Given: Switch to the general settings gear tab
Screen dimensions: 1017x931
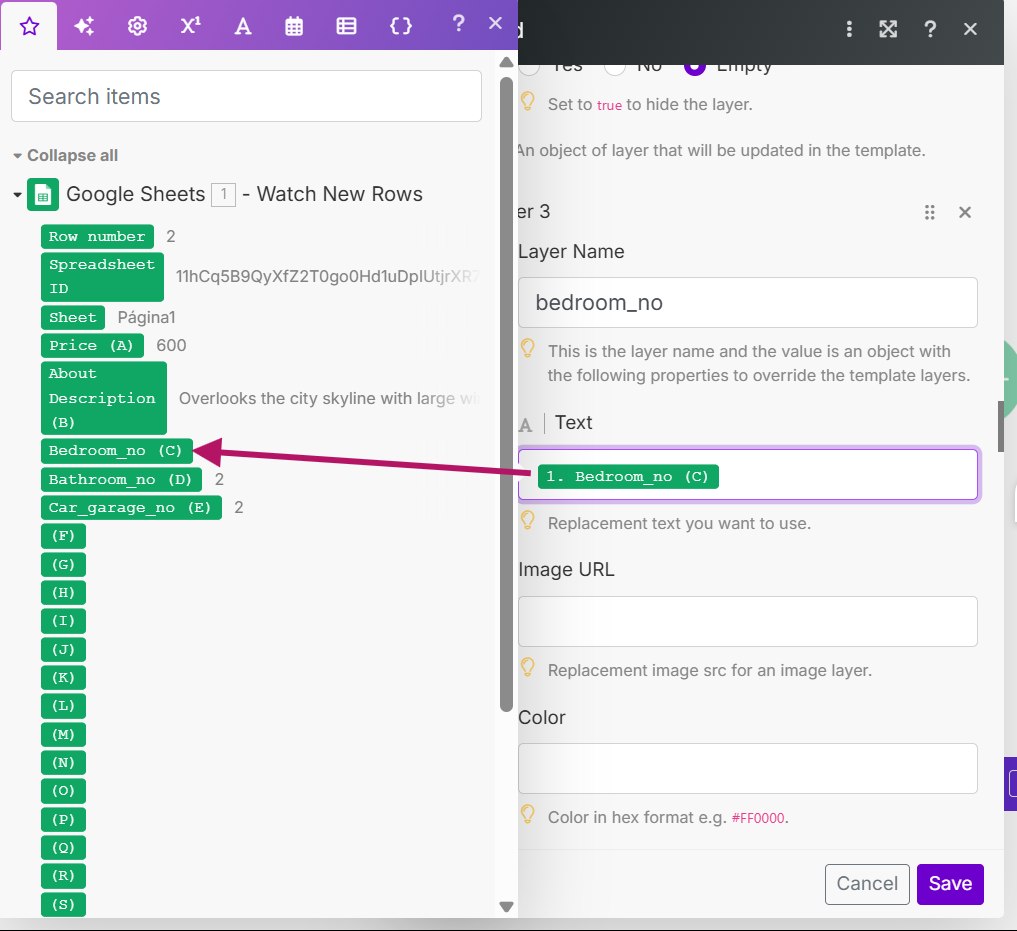Looking at the screenshot, I should coord(137,26).
